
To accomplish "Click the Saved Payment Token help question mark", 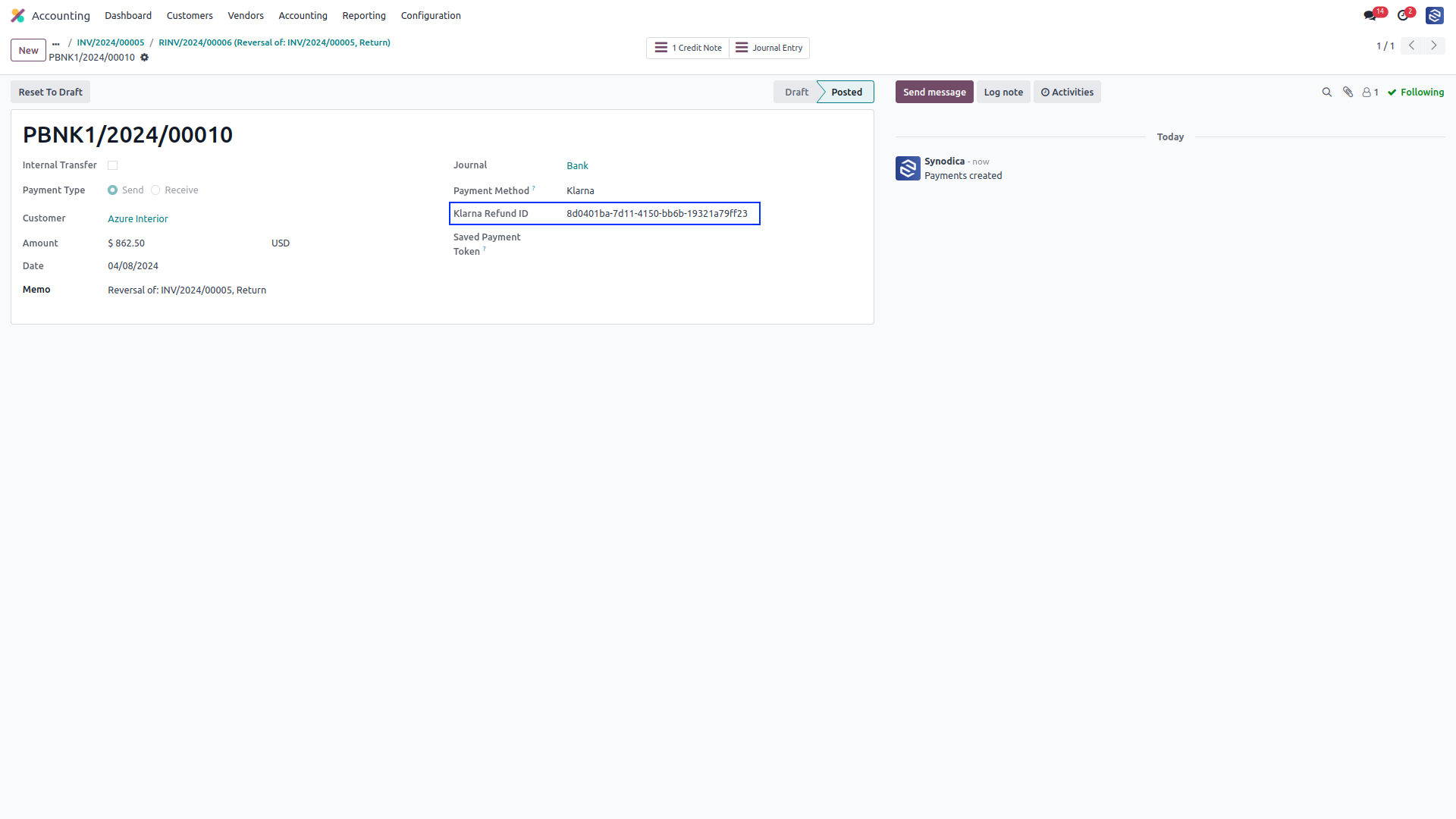I will (485, 249).
